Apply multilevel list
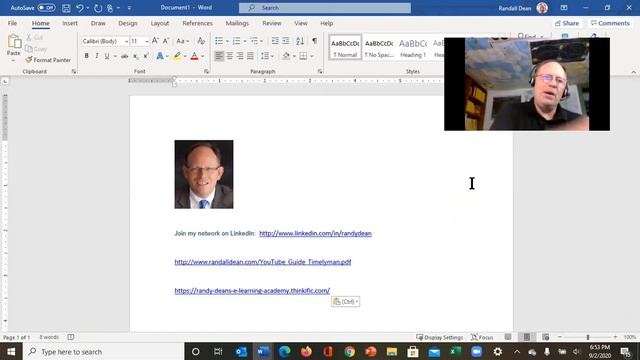This screenshot has height=360, width=640. tap(254, 41)
